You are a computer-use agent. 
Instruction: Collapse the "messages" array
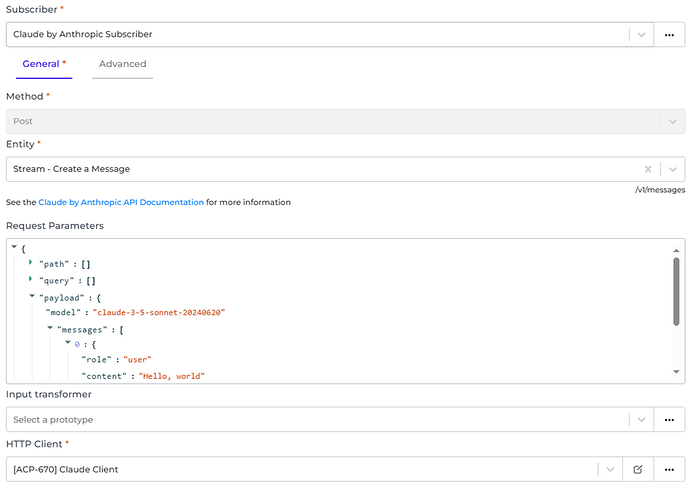(x=50, y=328)
